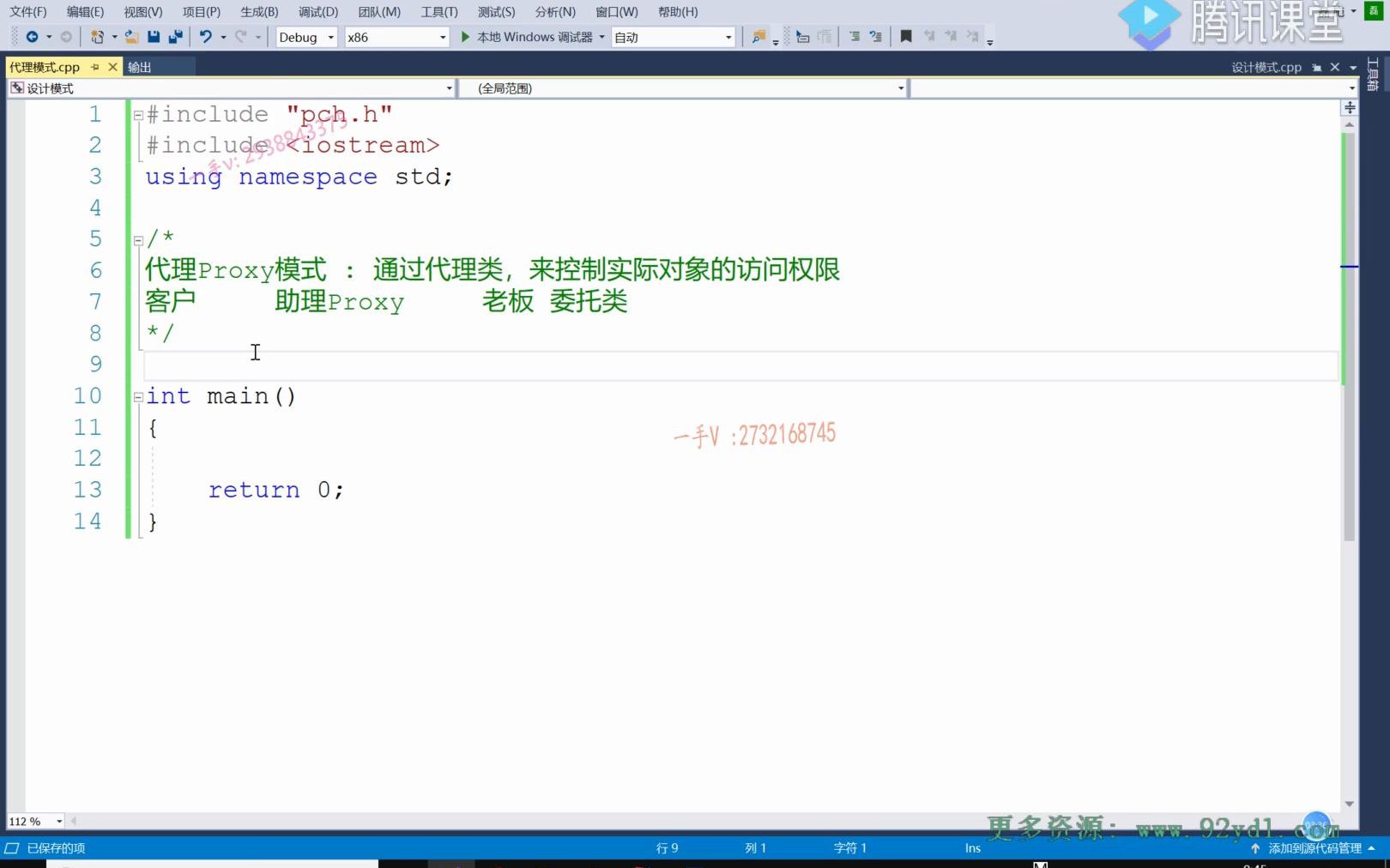Image resolution: width=1390 pixels, height=868 pixels.
Task: Open the 项目(P) menu
Action: [201, 12]
